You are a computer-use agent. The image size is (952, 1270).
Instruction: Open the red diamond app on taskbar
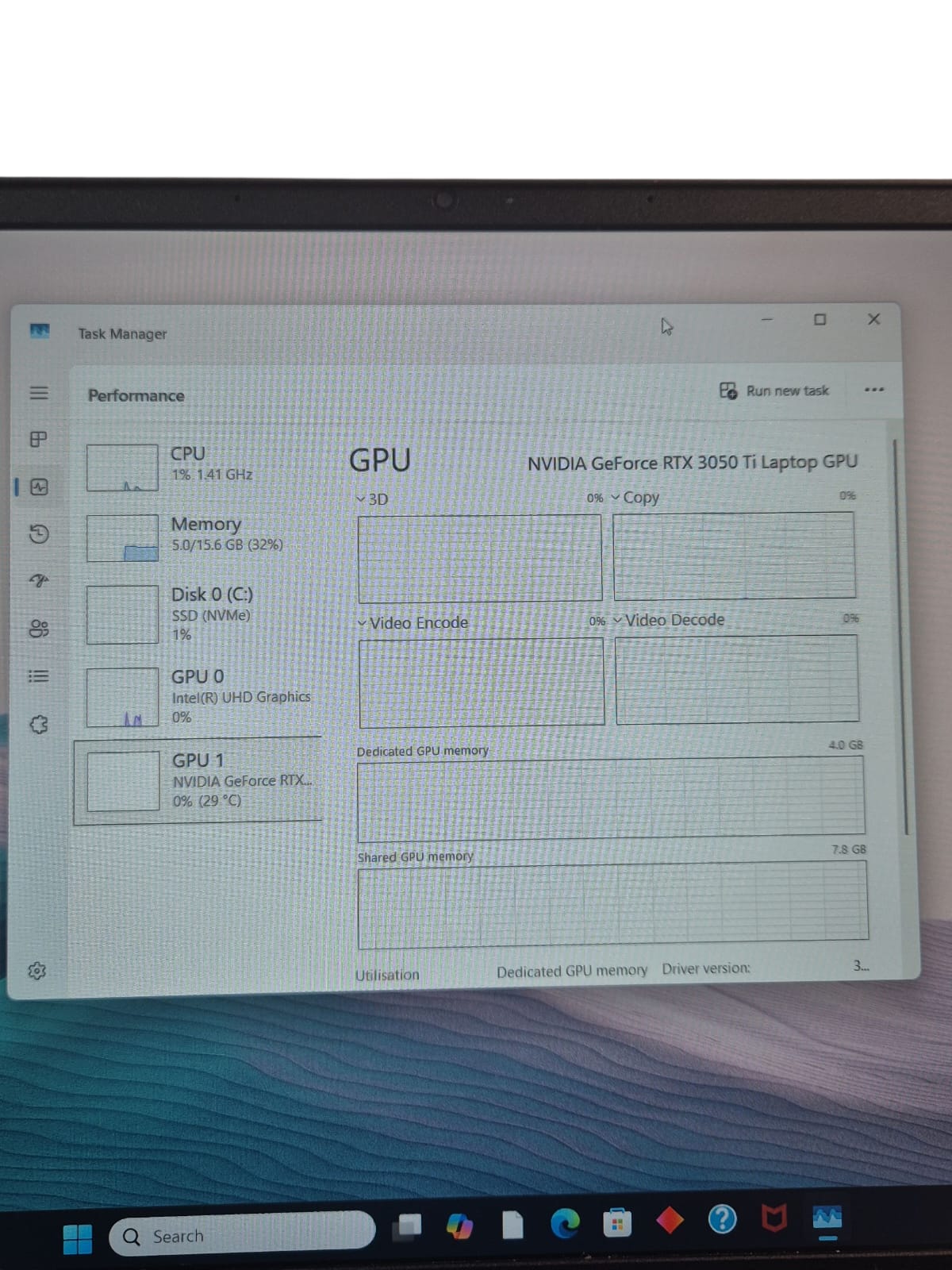pyautogui.click(x=670, y=1220)
